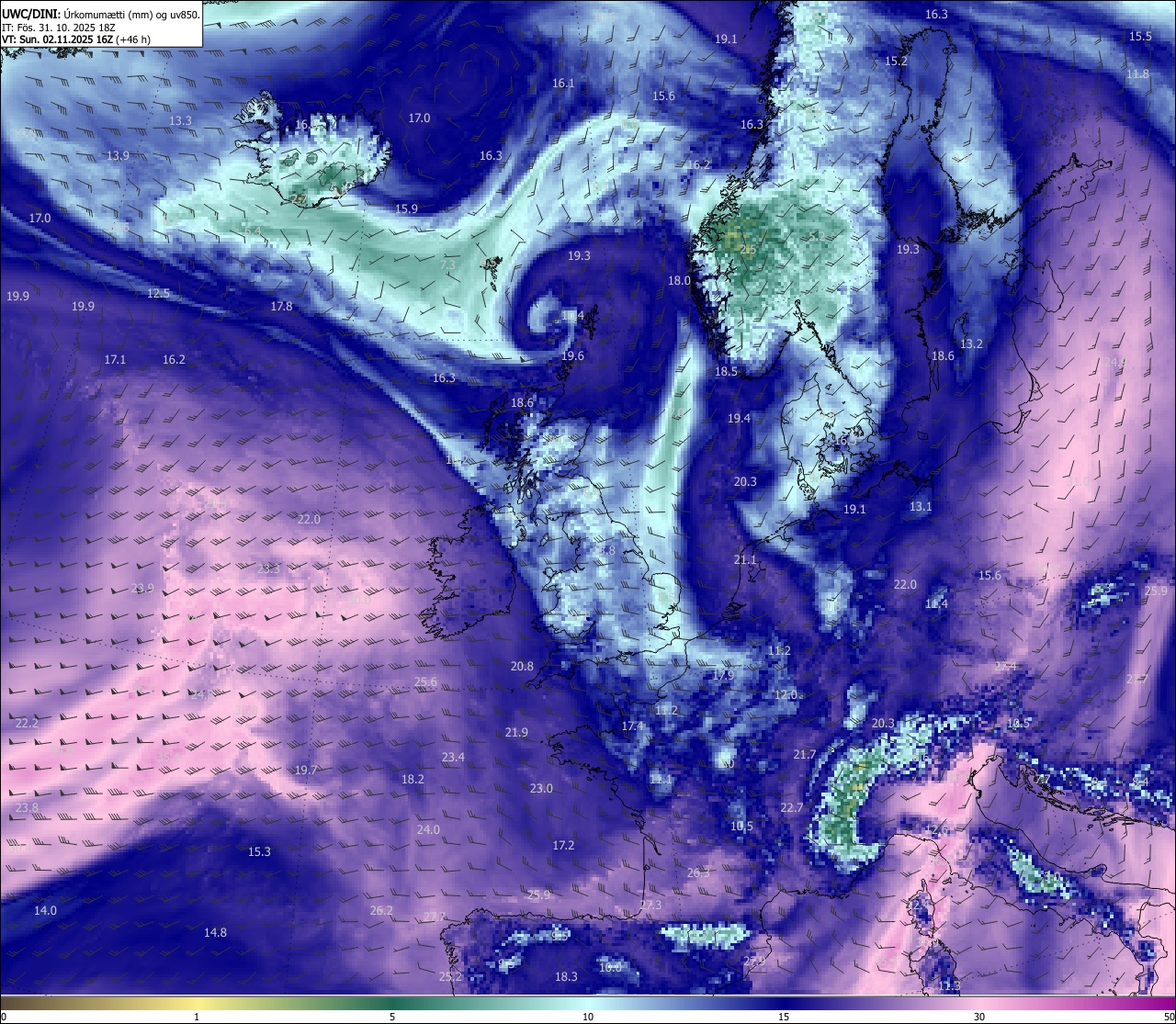Click the 13.2 value over the Baltic

point(971,343)
